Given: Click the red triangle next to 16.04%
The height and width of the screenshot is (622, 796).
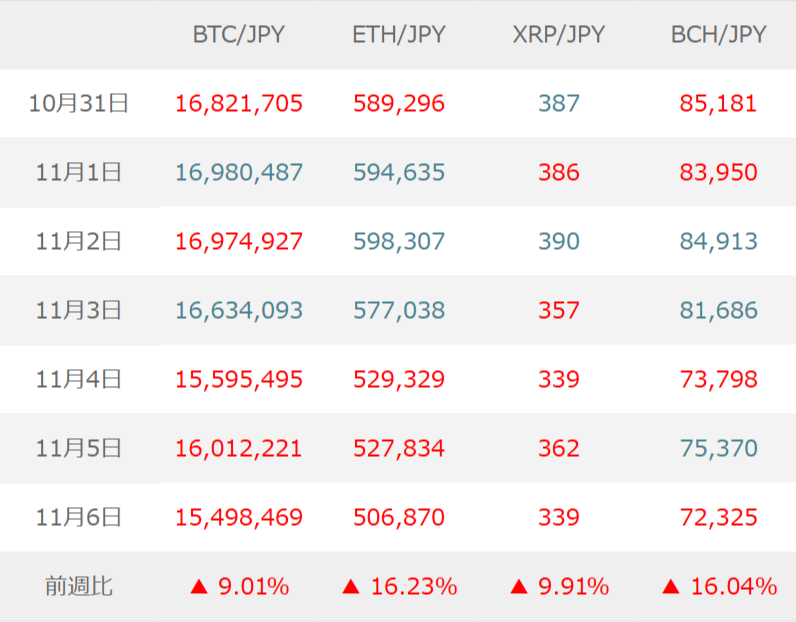Looking at the screenshot, I should click(670, 587).
